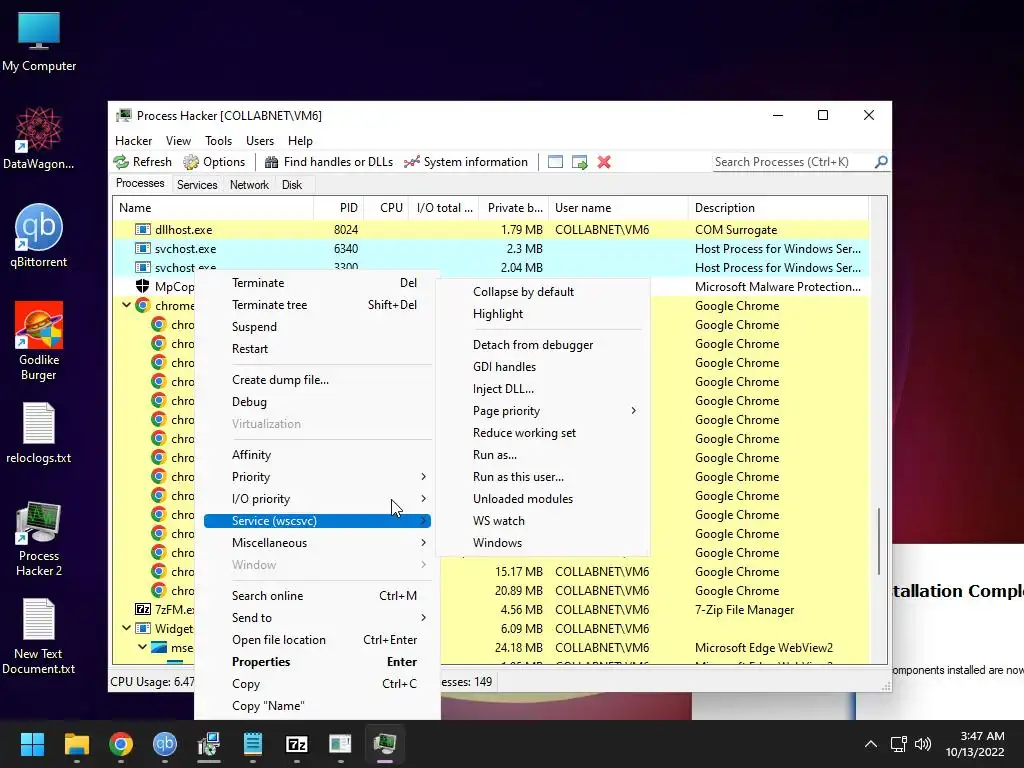Collapse the chrome process tree
Screen dimensions: 1024x768
tap(127, 305)
